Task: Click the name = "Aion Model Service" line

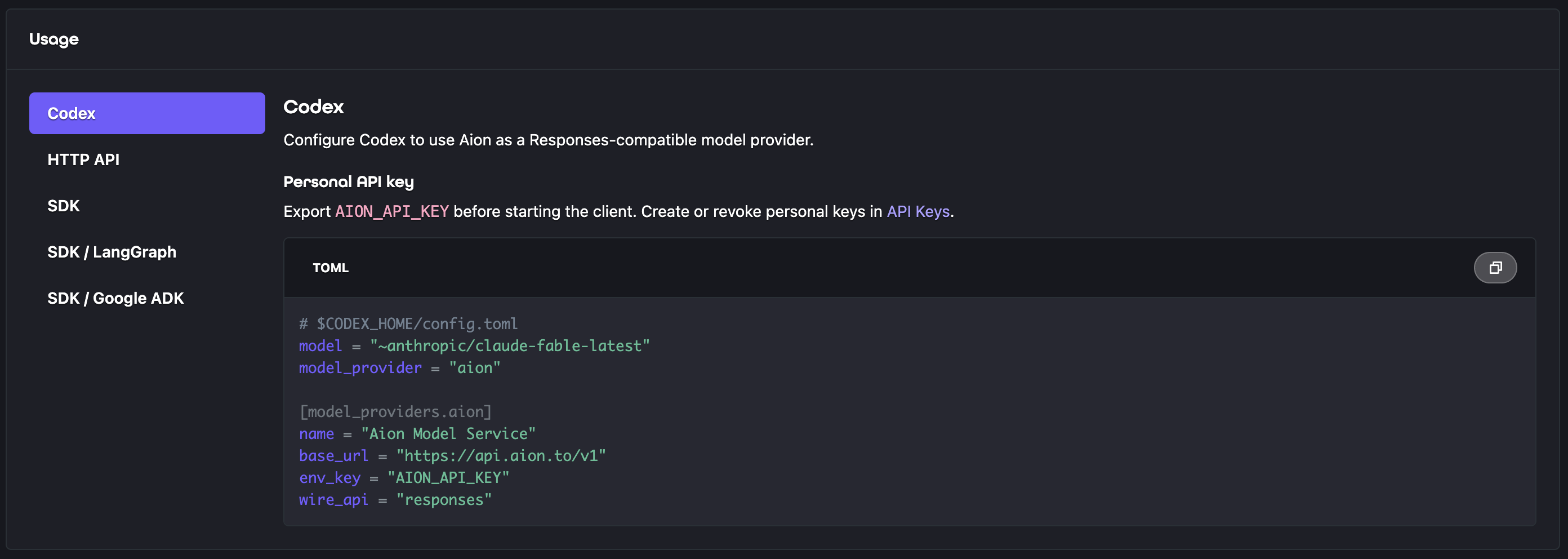Action: click(x=417, y=433)
